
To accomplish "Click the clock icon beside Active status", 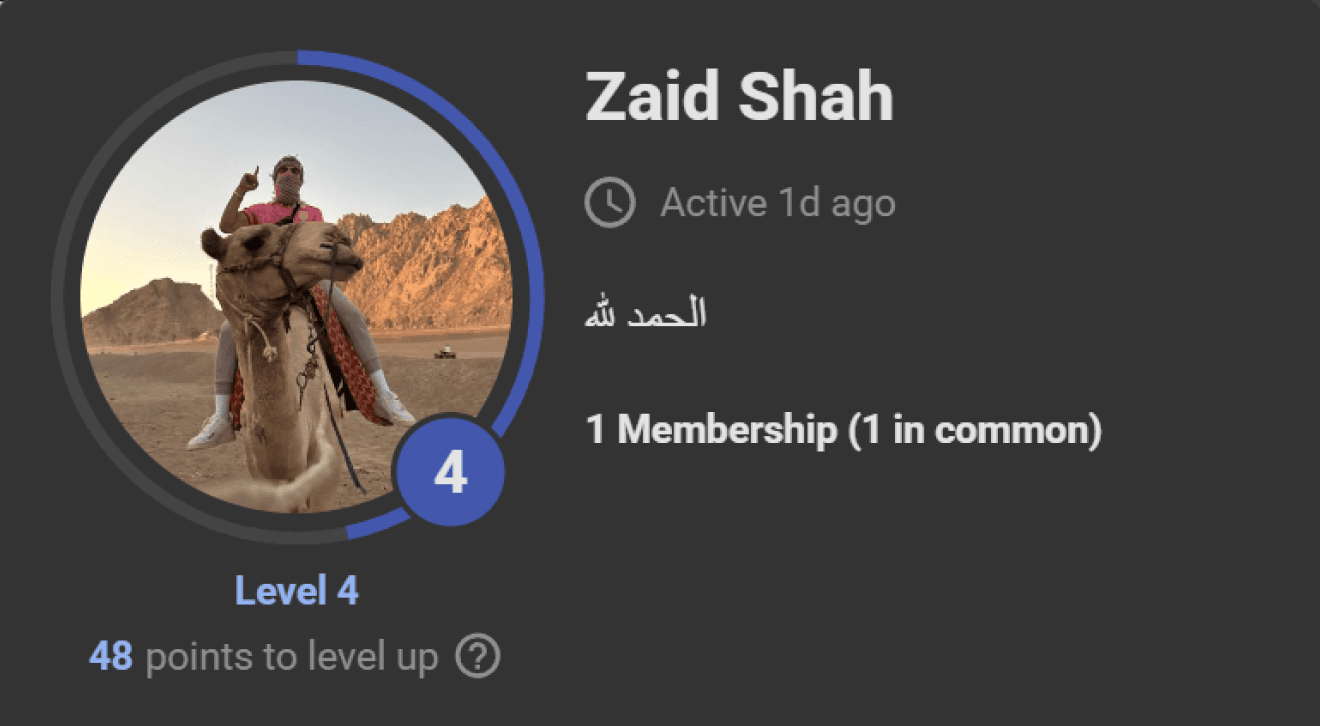I will (609, 203).
